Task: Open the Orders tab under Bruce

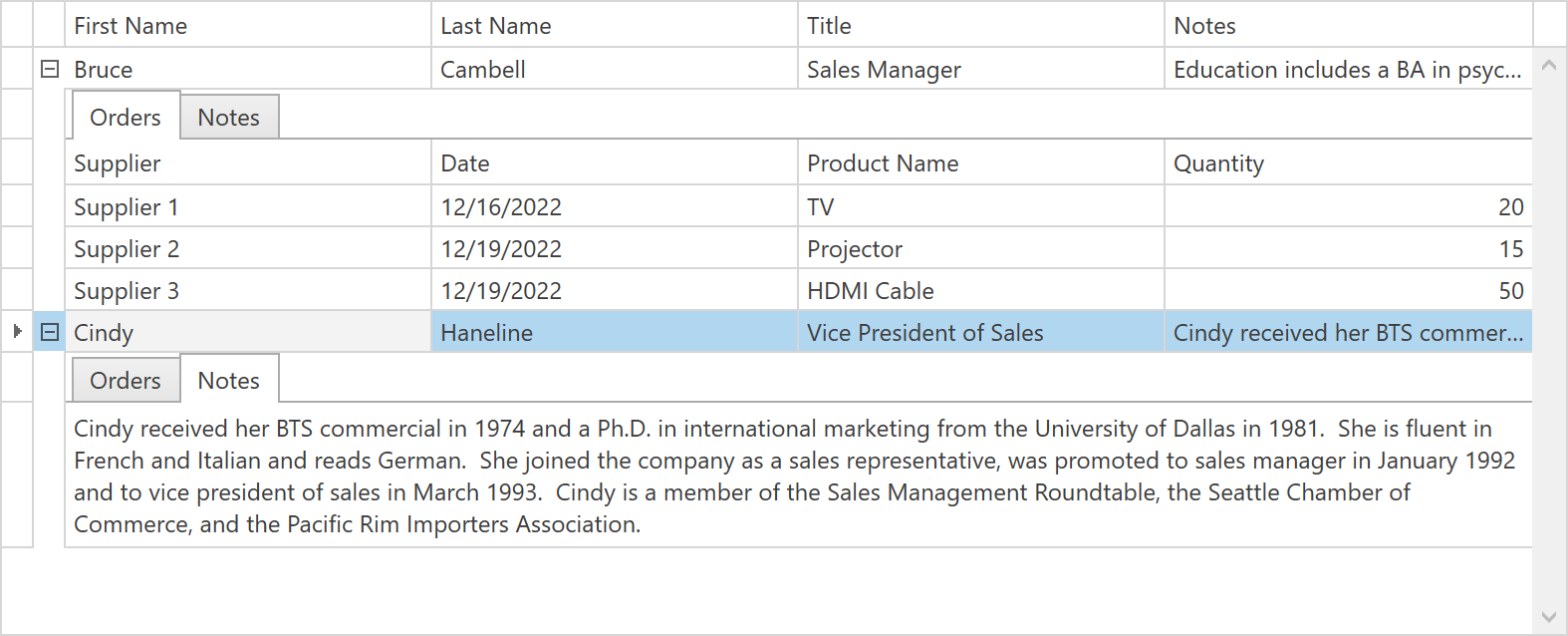Action: (x=126, y=118)
